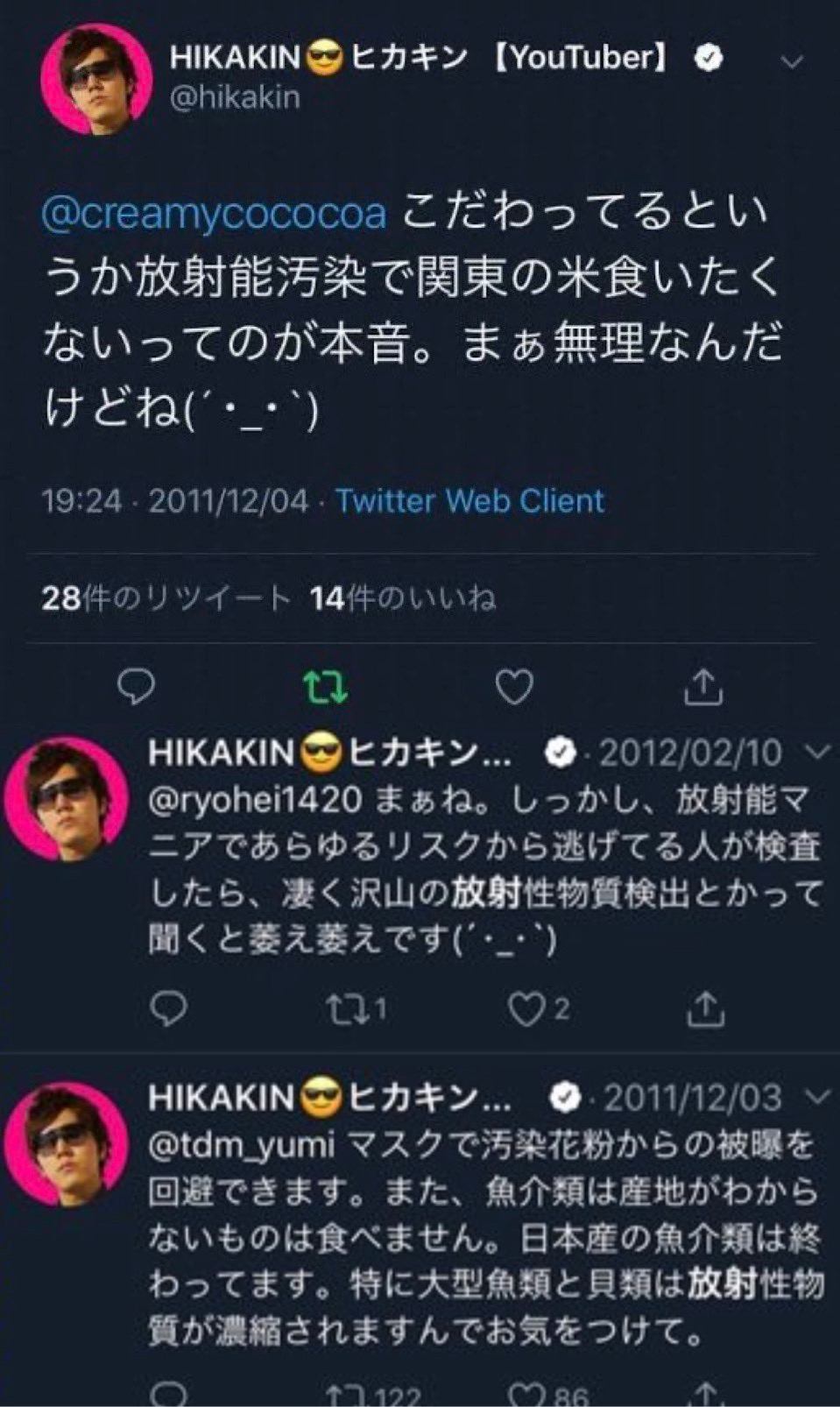Undo the retweet on the main tweet
The image size is (840, 1407).
coord(326,688)
